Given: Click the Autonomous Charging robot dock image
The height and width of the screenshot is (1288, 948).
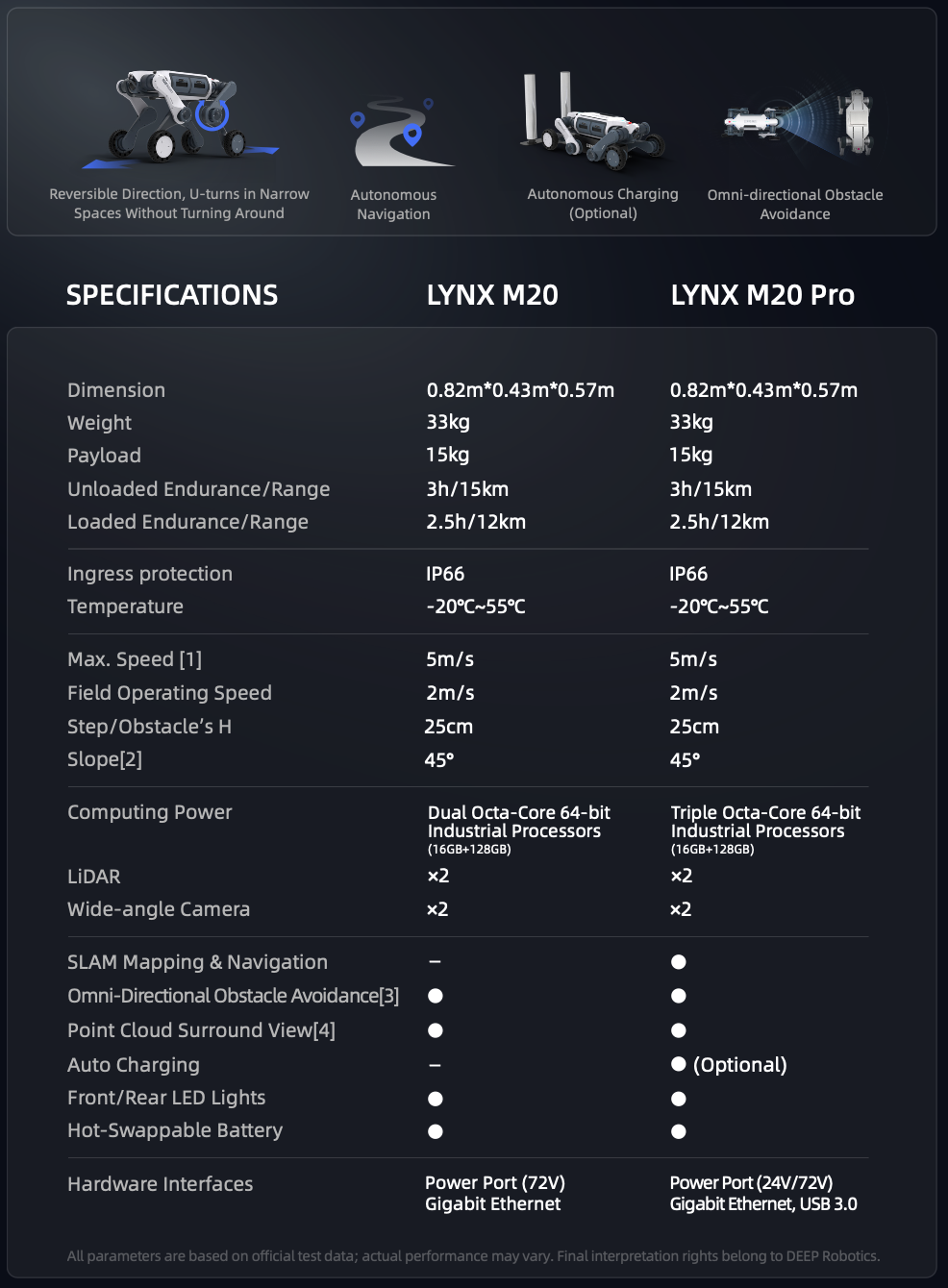Looking at the screenshot, I should (x=591, y=120).
